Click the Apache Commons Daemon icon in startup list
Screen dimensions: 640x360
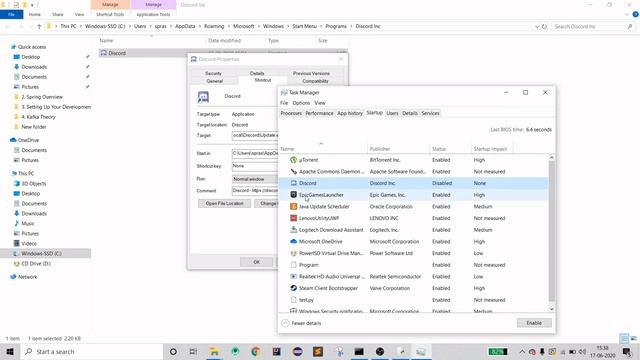pyautogui.click(x=293, y=171)
